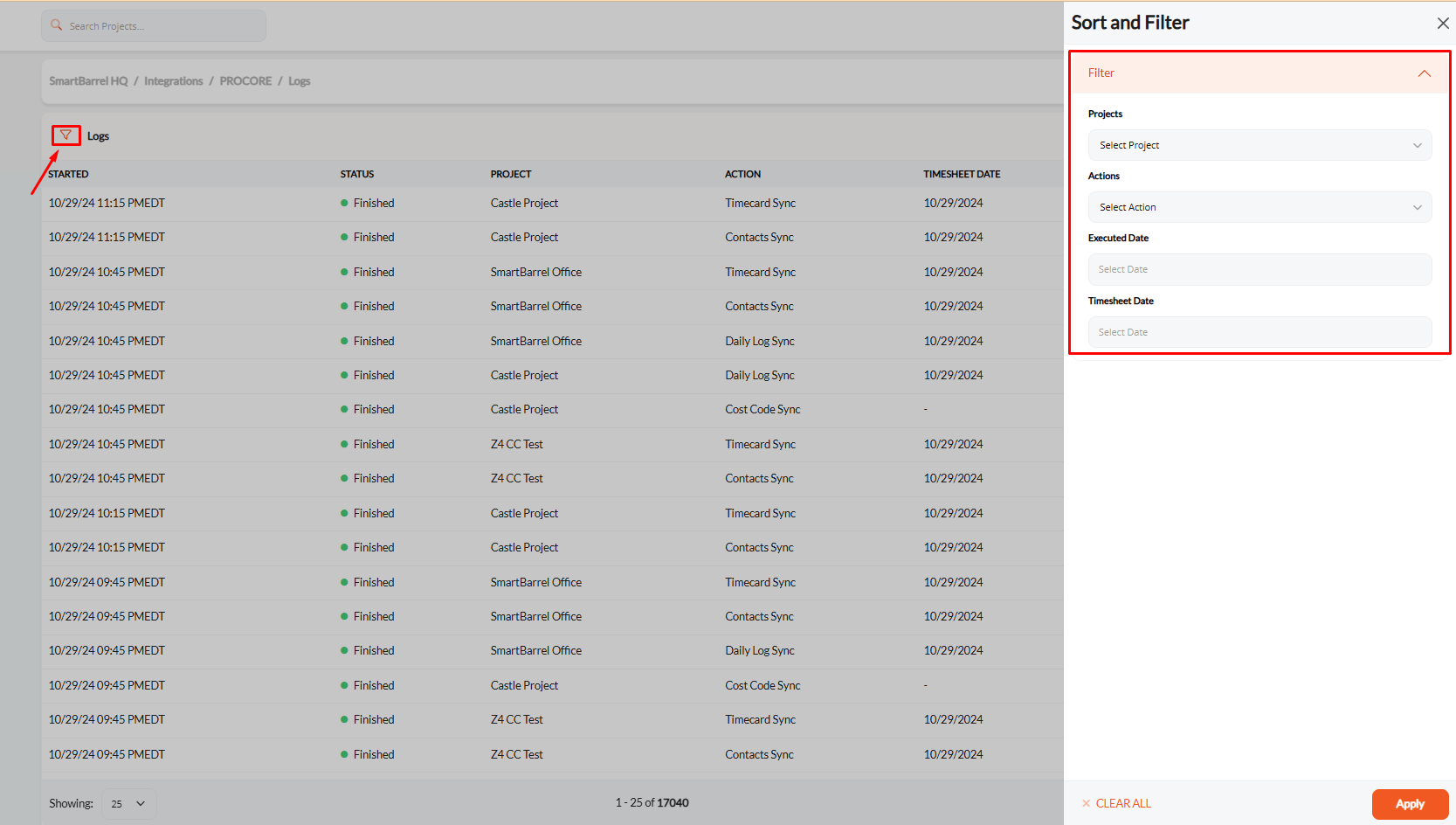1456x825 pixels.
Task: Select the Daily Log Sync cell for SmartBarrel Office at 10:45
Action: click(760, 341)
